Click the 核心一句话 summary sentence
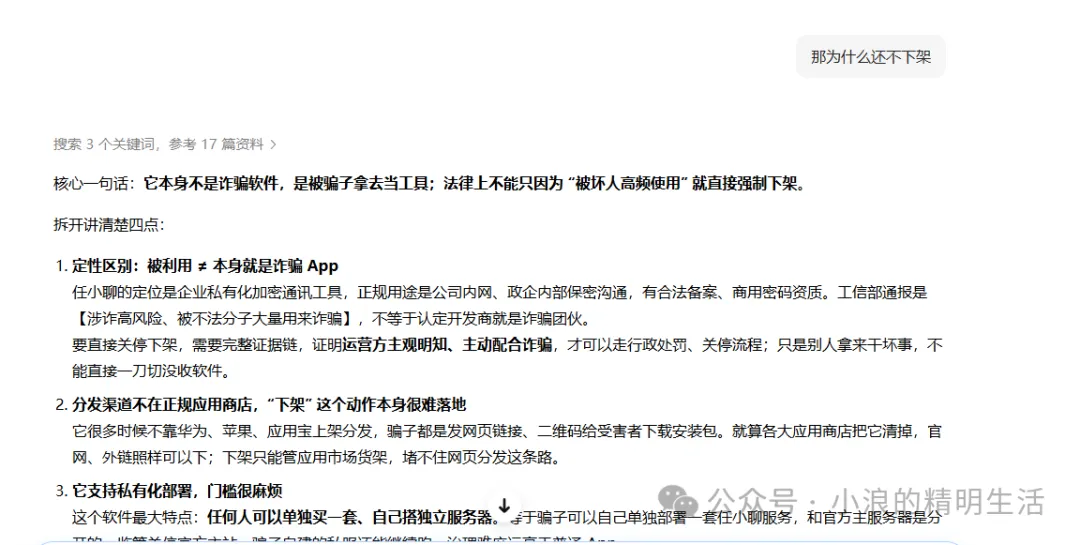 tap(430, 184)
